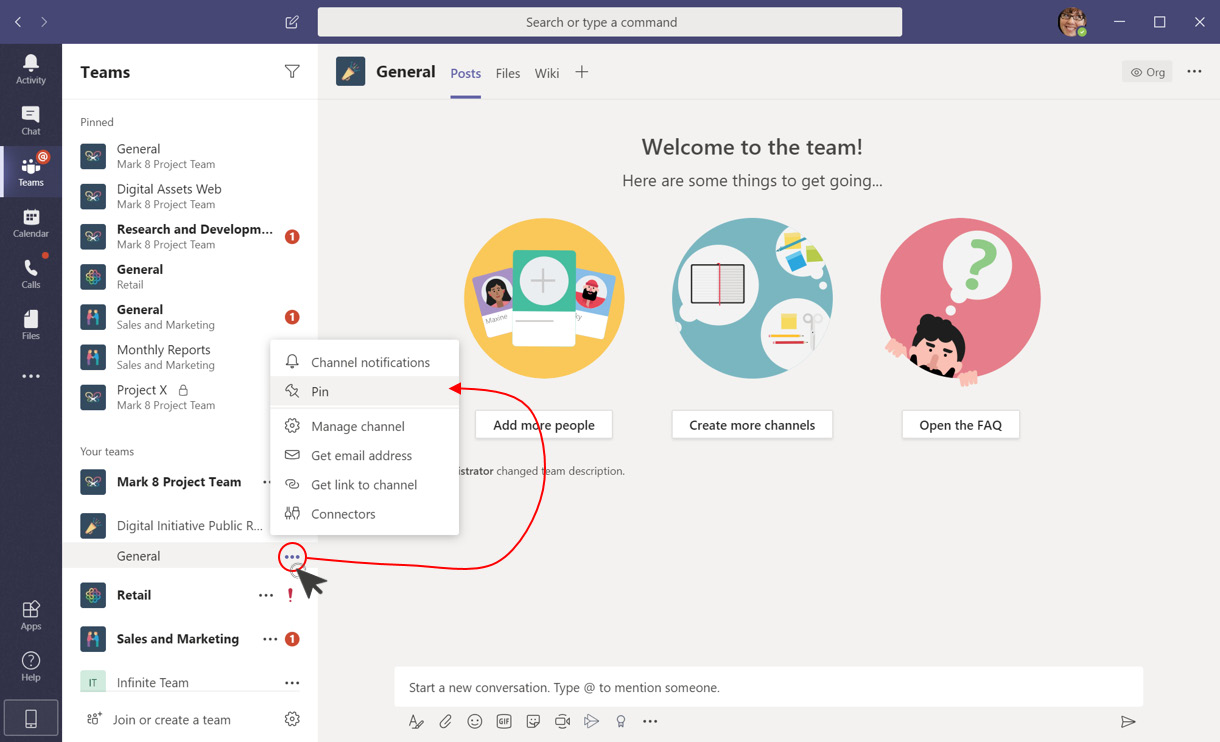The width and height of the screenshot is (1220, 742).
Task: Click the search or command box
Action: [x=610, y=22]
